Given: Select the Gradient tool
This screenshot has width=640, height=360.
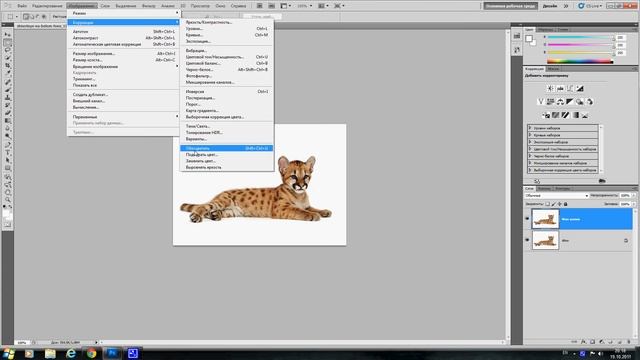Looking at the screenshot, I should [x=7, y=121].
